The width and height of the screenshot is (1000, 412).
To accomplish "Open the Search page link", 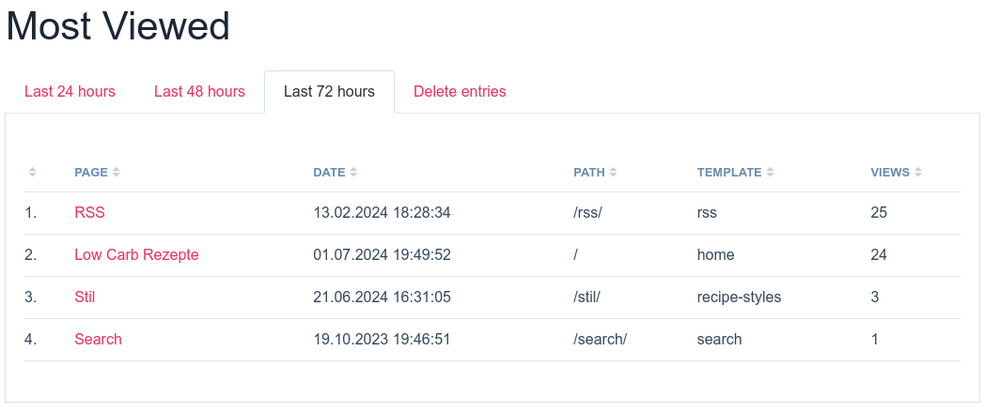I will click(98, 339).
